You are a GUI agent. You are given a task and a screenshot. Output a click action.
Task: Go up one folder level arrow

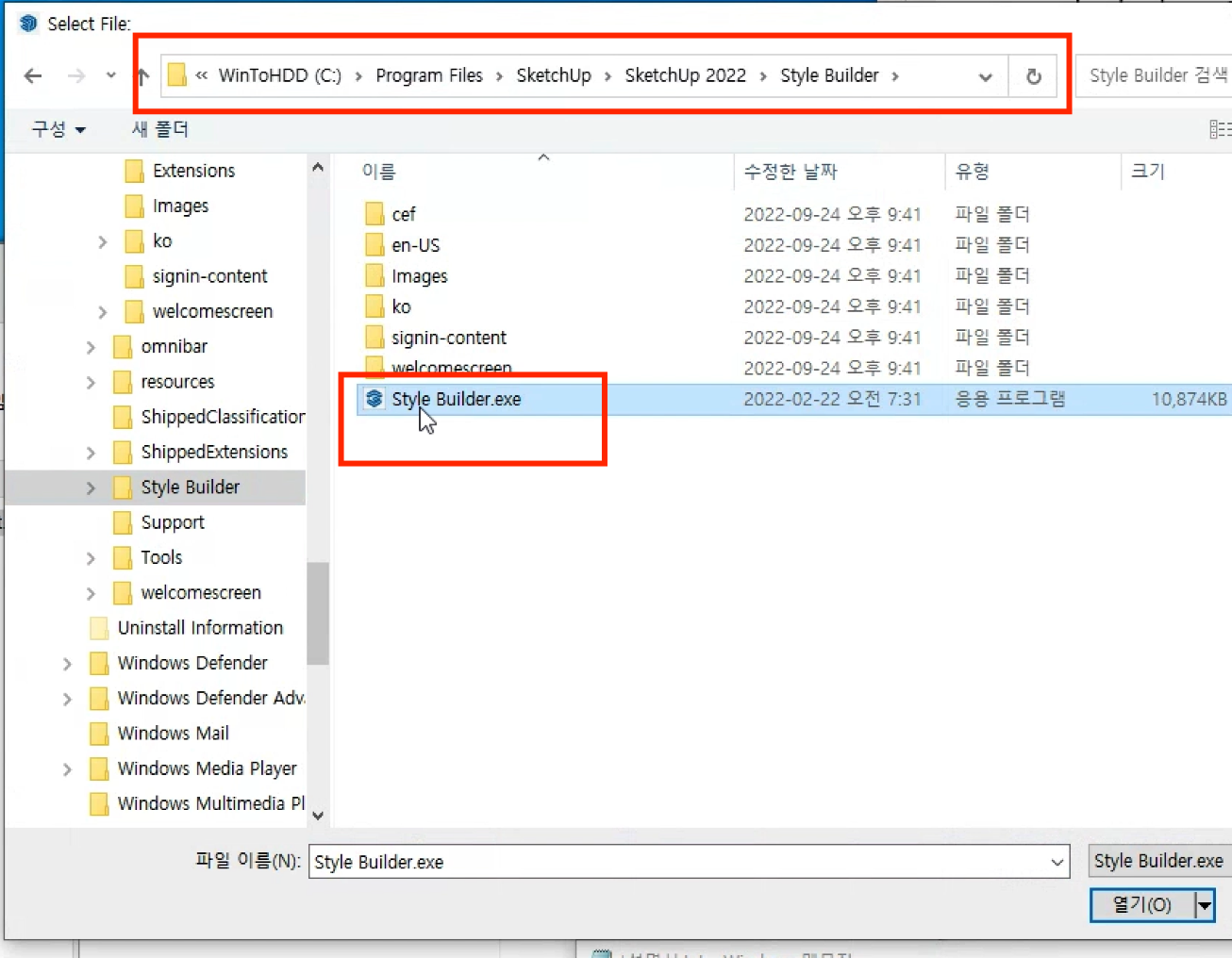[143, 76]
